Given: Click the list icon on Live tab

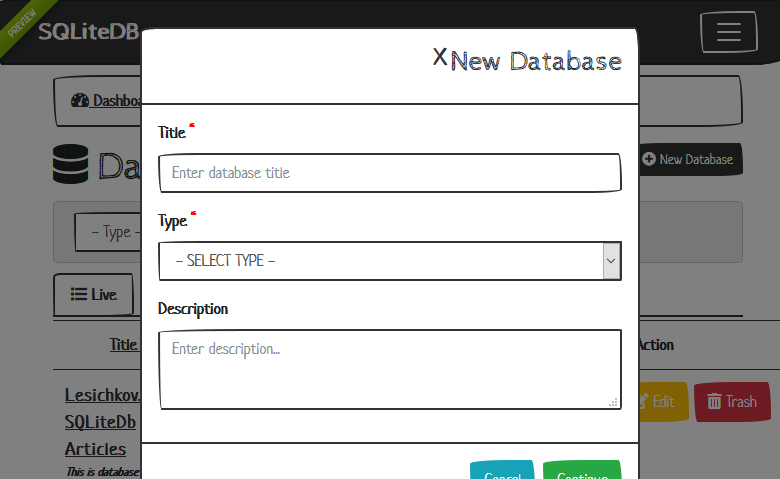Looking at the screenshot, I should point(78,294).
